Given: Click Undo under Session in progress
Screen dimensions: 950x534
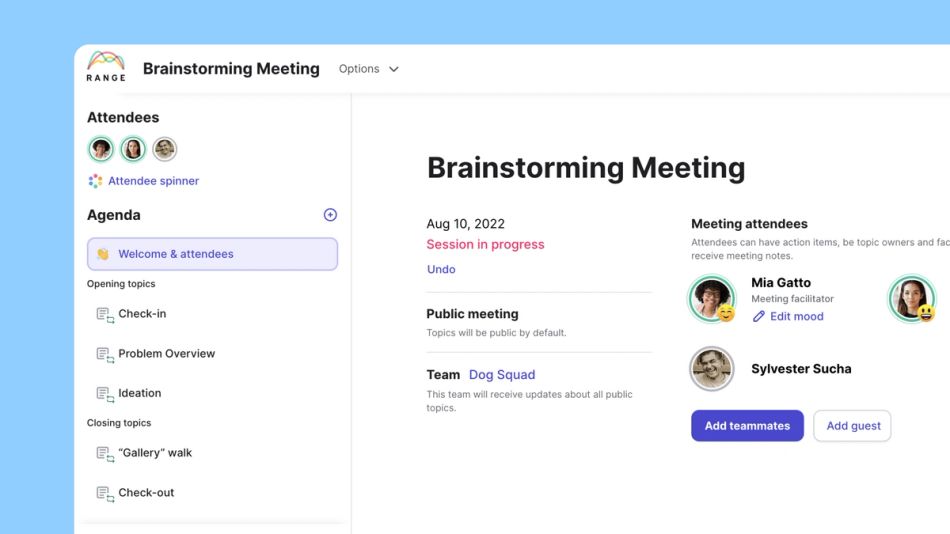Looking at the screenshot, I should click(441, 269).
